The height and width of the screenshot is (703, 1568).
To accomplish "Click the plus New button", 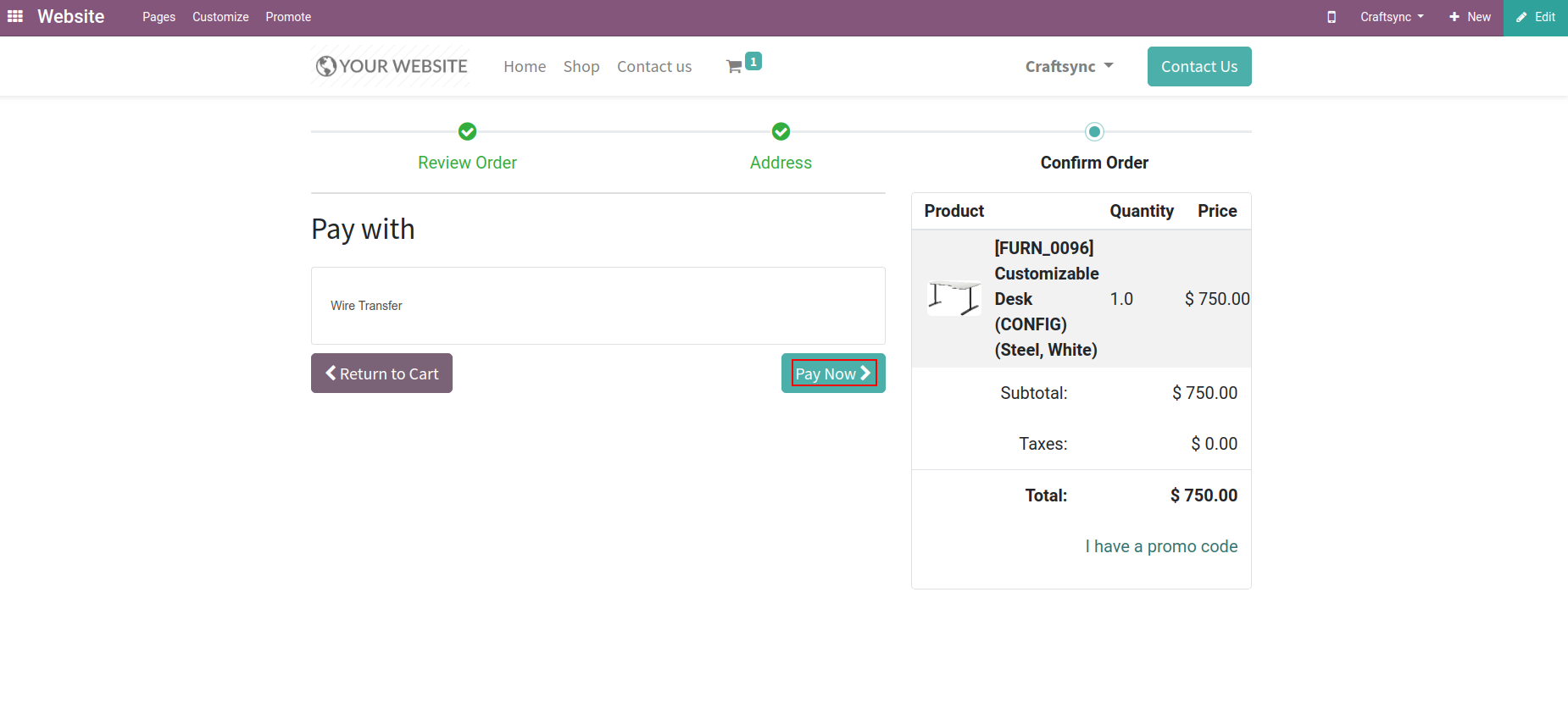I will [1470, 17].
